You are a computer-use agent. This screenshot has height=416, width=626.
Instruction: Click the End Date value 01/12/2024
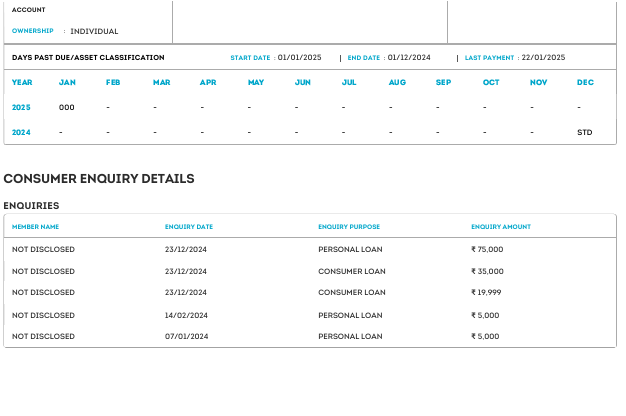click(x=408, y=58)
